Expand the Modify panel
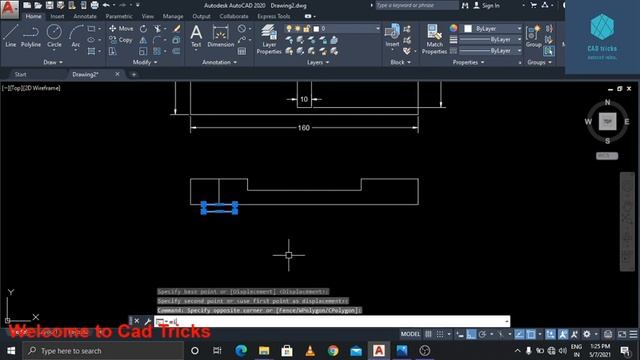Image resolution: width=640 pixels, height=360 pixels. (145, 62)
